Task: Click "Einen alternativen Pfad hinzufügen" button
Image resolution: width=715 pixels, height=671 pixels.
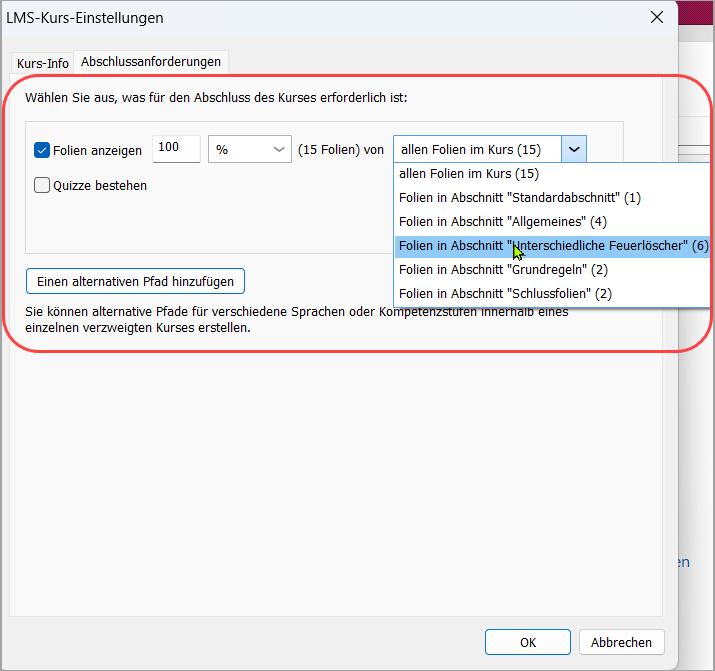Action: 135,281
